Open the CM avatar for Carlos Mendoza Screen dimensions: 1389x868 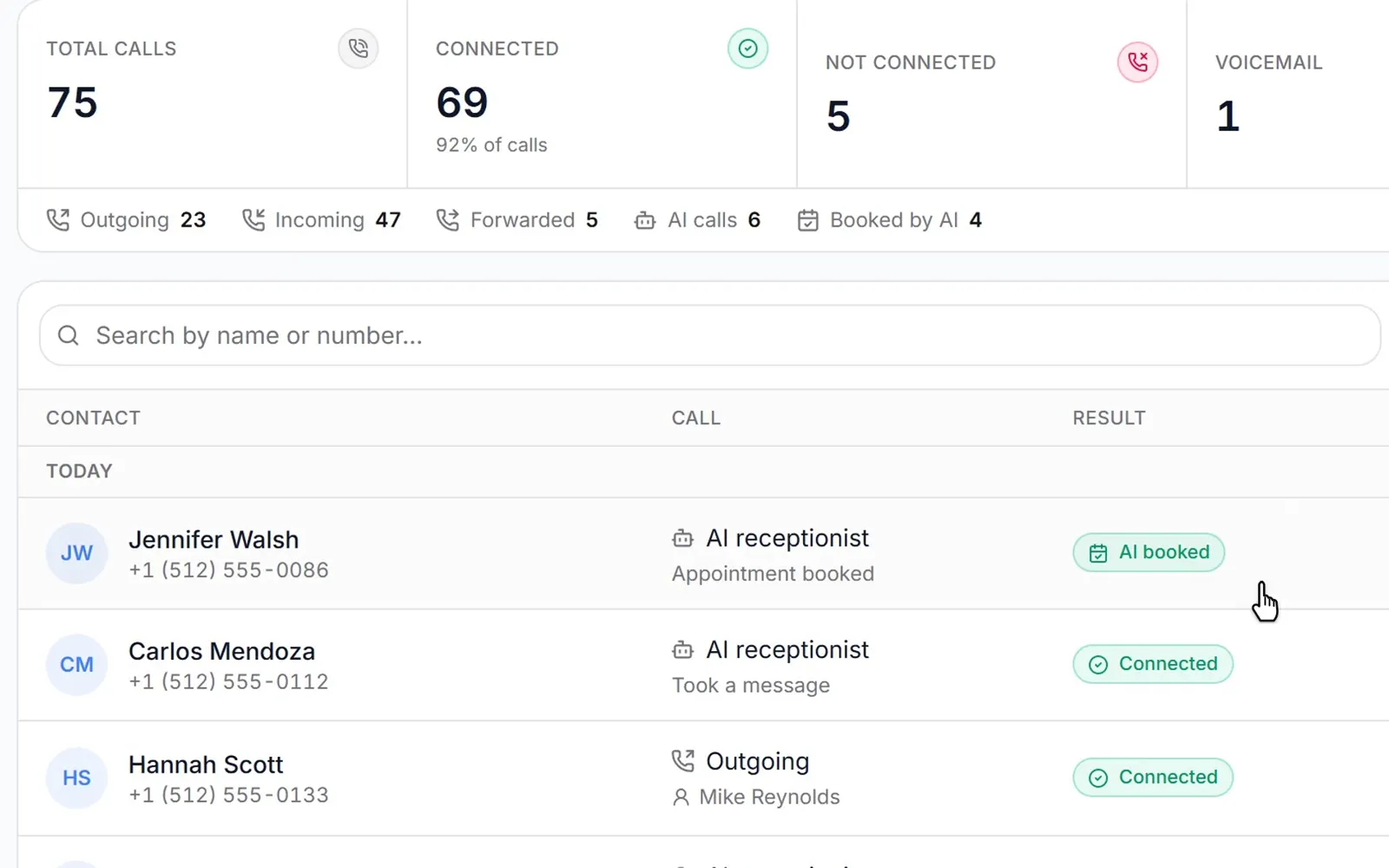click(x=76, y=665)
